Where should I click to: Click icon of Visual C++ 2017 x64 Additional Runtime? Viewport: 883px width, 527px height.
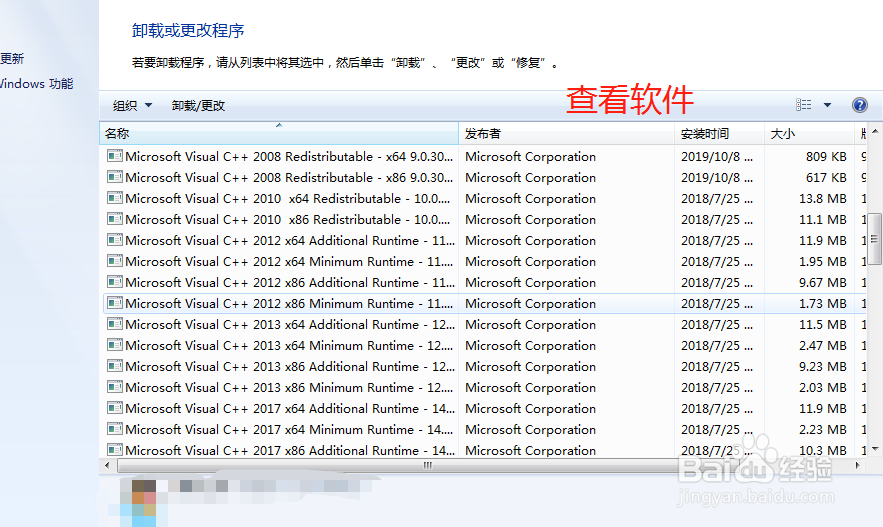point(115,408)
